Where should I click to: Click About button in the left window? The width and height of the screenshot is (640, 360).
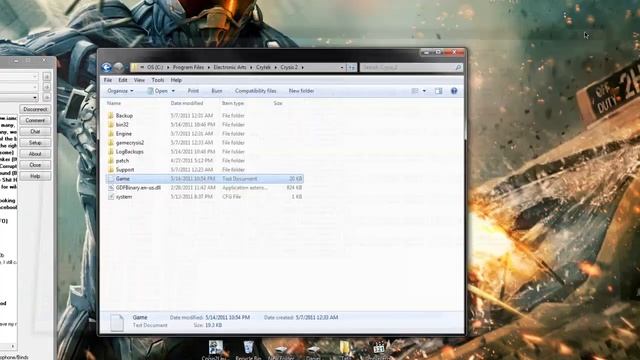(x=35, y=154)
